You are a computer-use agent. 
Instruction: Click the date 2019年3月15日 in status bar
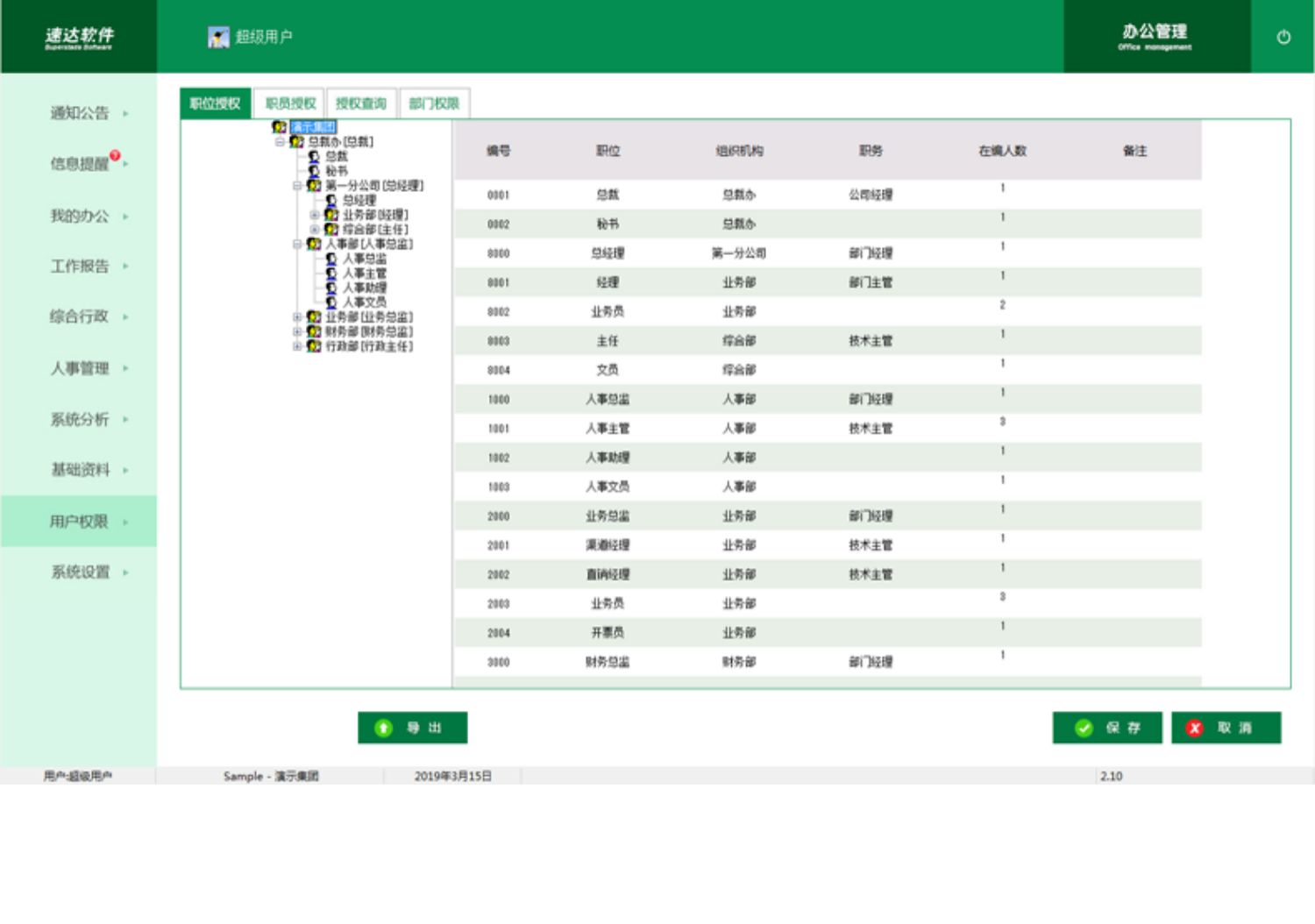click(x=453, y=776)
